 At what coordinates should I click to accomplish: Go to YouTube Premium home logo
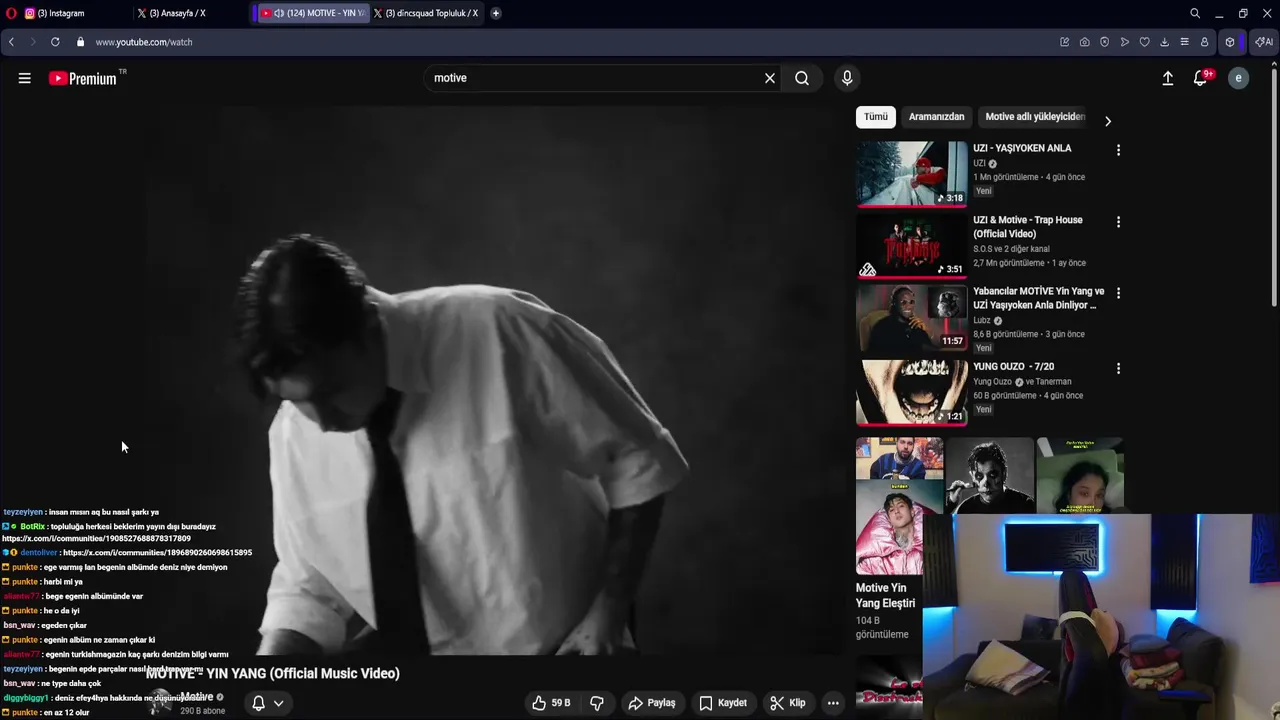[x=83, y=78]
